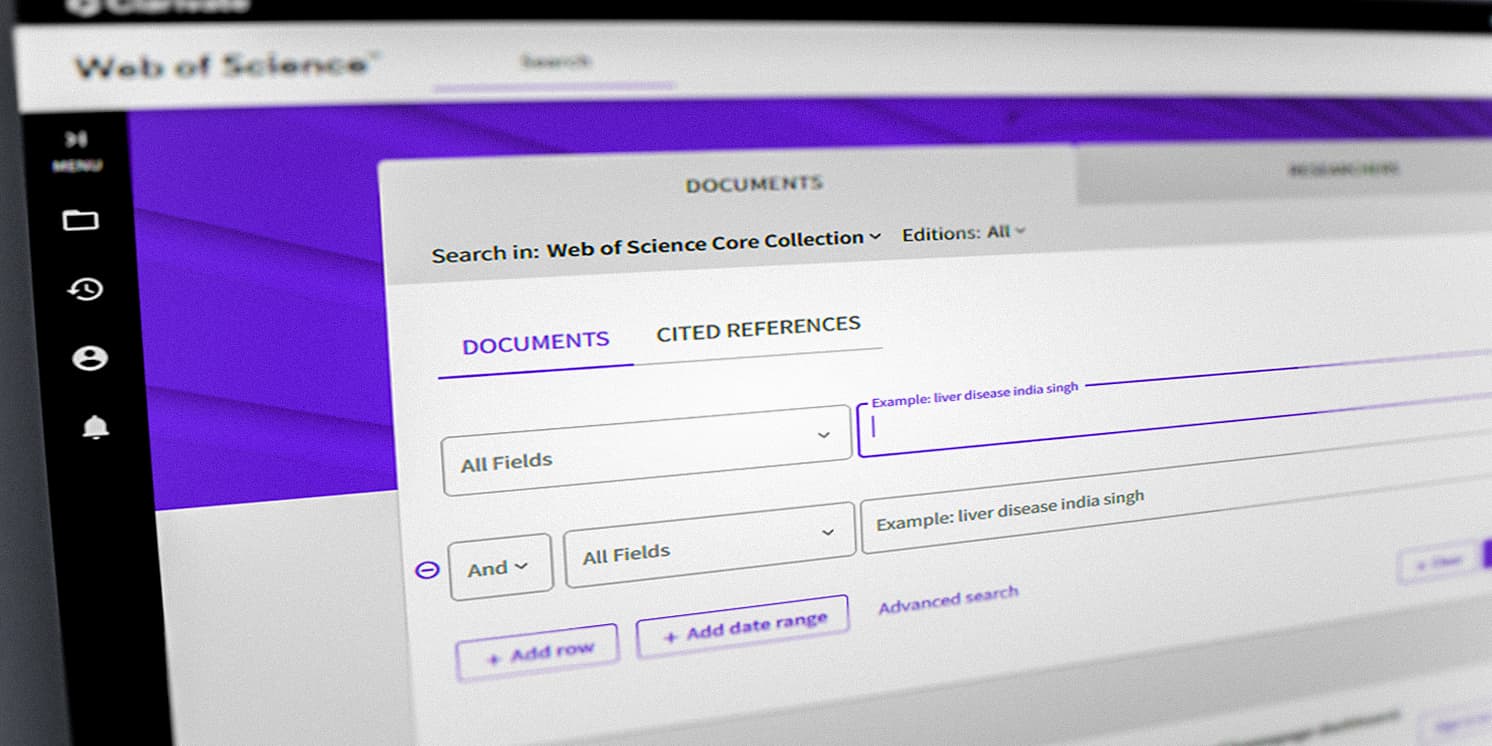
Task: Open first row All Fields dropdown
Action: click(x=646, y=450)
